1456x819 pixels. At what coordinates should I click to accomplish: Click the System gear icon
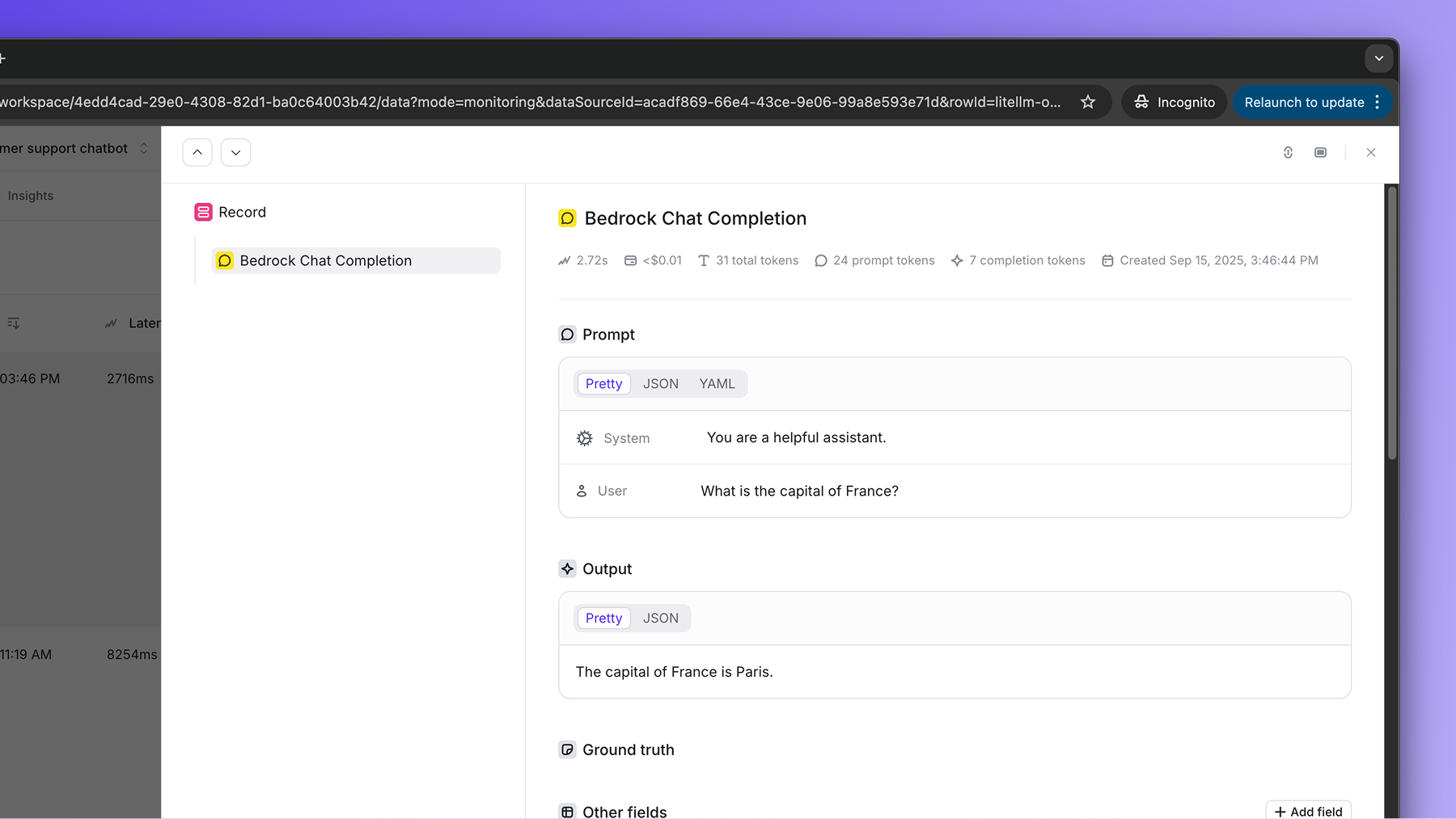click(585, 438)
